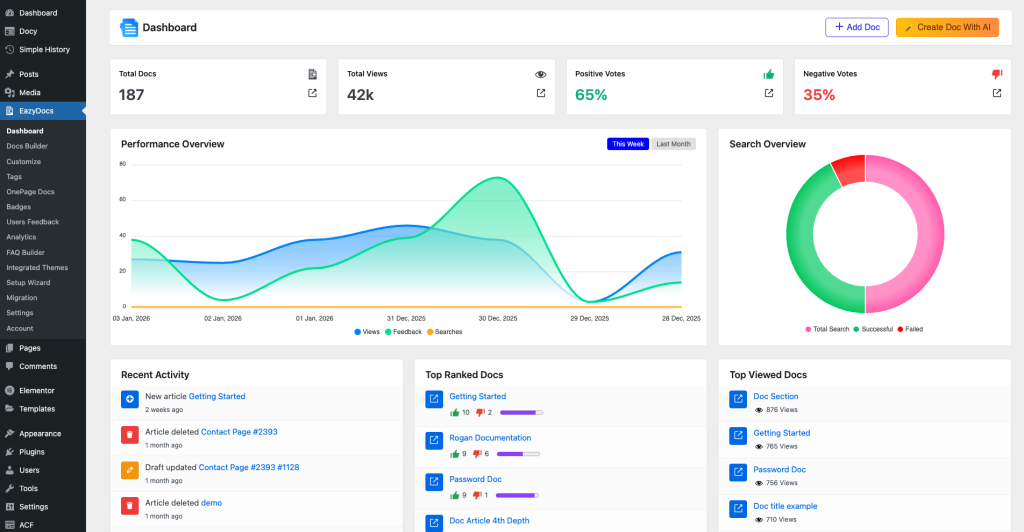Open Docs Builder in EazyDocs submenu
Viewport: 1024px width, 532px height.
click(x=27, y=146)
